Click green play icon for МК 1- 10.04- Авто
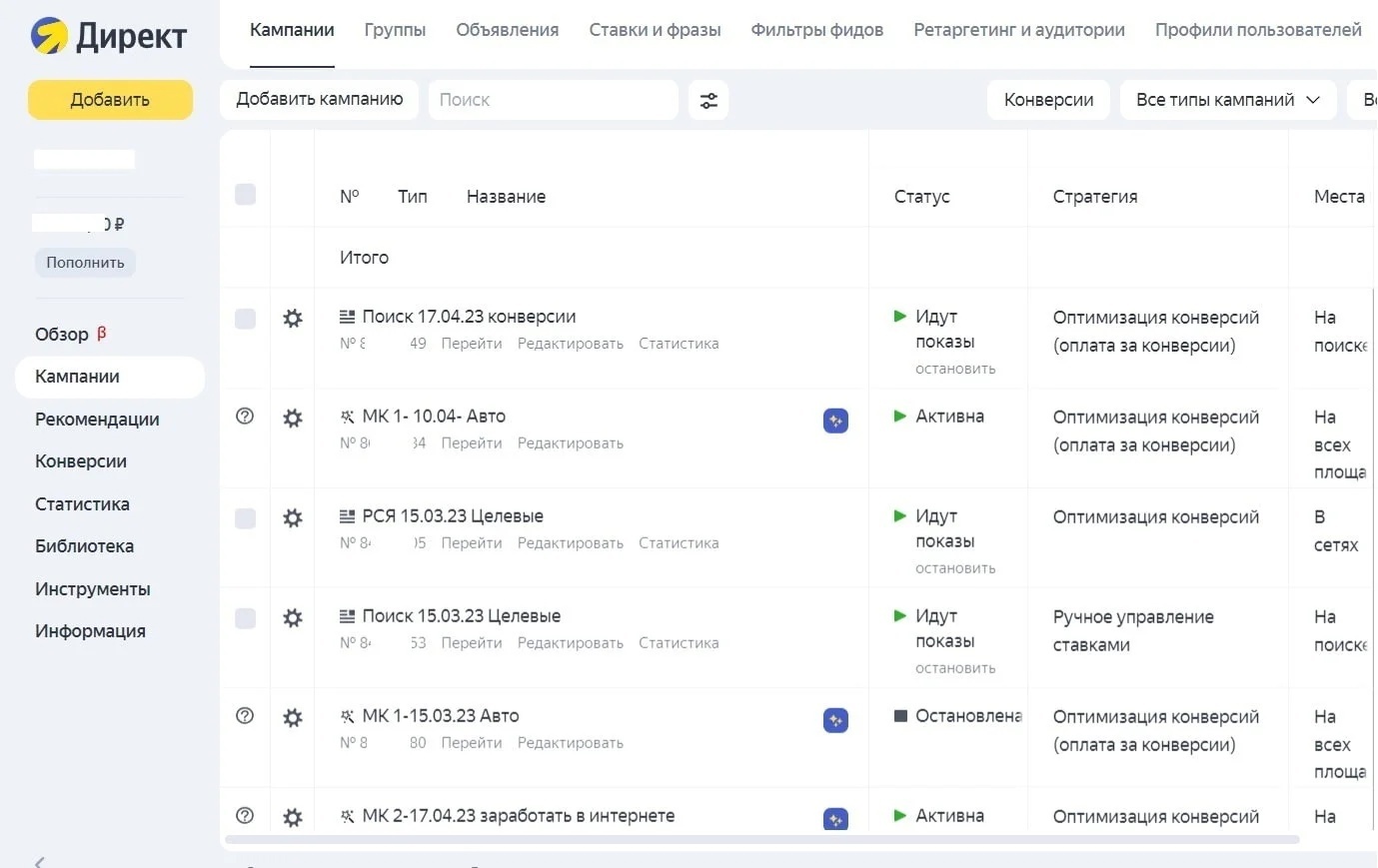Viewport: 1378px width, 868px height. 900,417
